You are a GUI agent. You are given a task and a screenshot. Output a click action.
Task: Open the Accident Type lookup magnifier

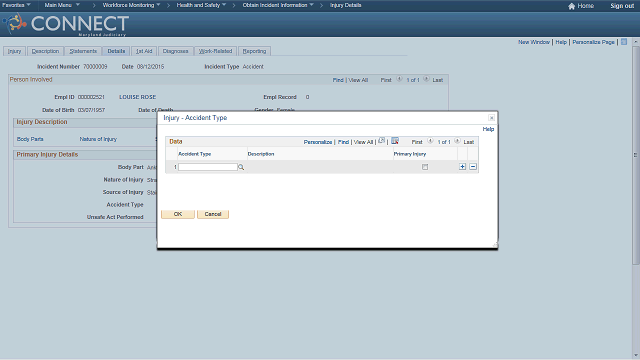(241, 167)
